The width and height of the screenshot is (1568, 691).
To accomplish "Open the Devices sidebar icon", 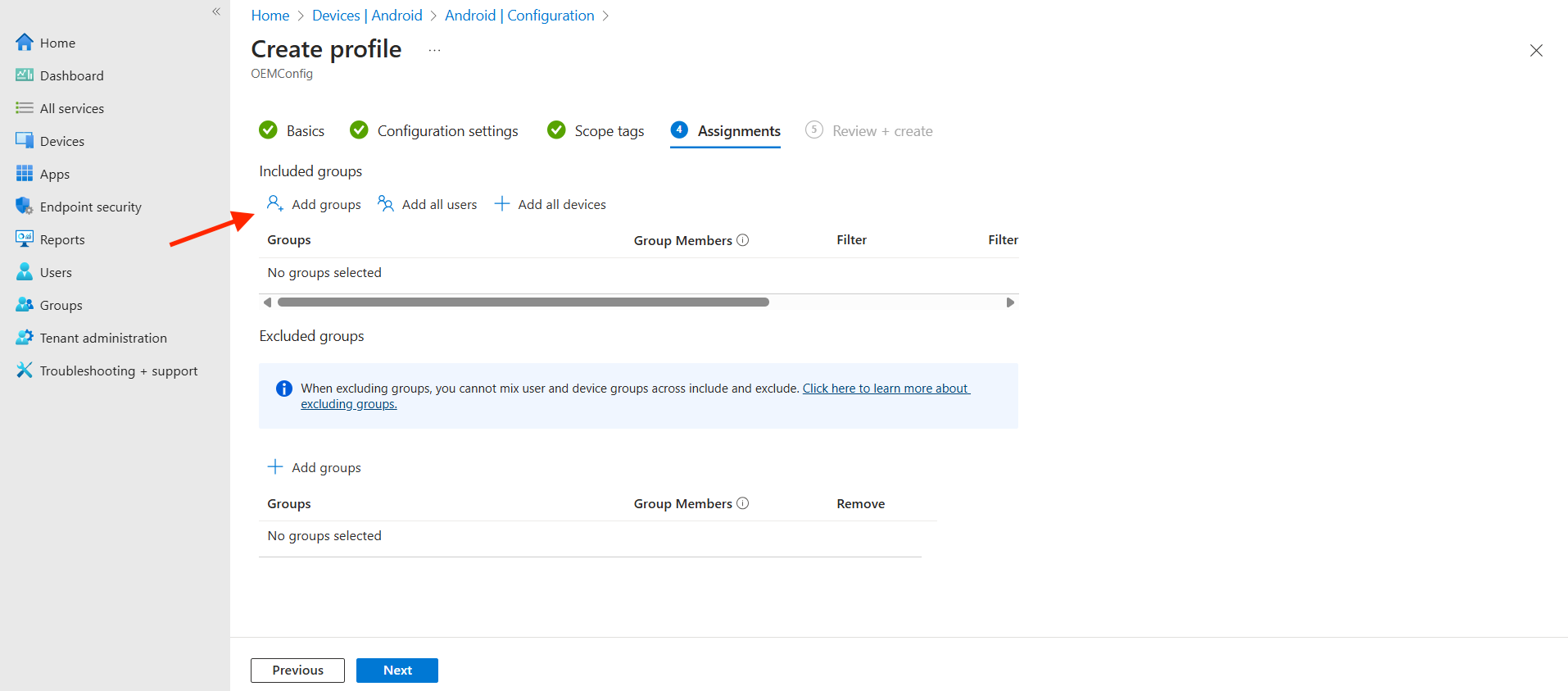I will pyautogui.click(x=25, y=141).
